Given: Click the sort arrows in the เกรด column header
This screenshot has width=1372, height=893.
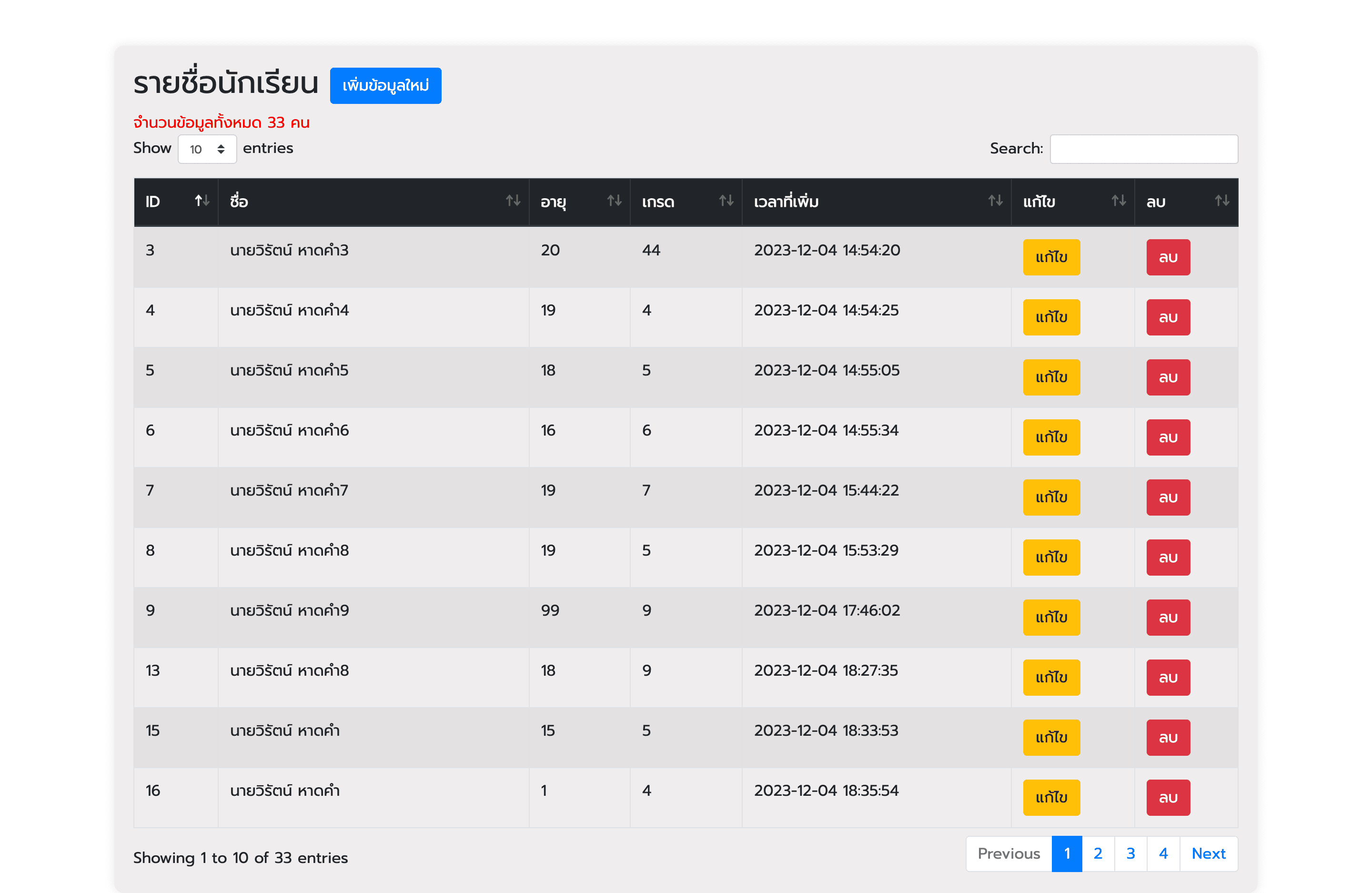Looking at the screenshot, I should pos(726,201).
